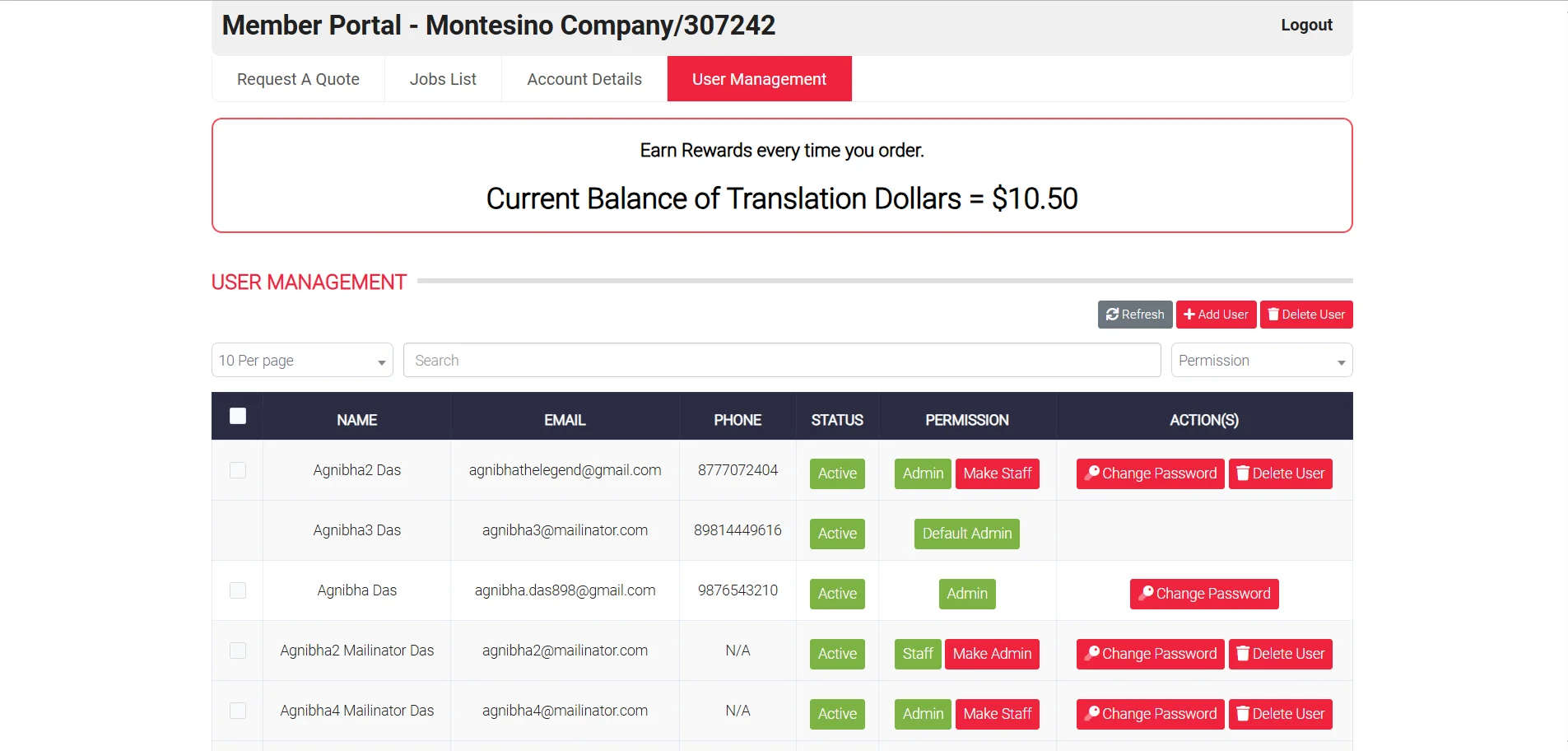Screen dimensions: 1568x751
Task: Expand the Permission filter dropdown
Action: (x=1261, y=361)
